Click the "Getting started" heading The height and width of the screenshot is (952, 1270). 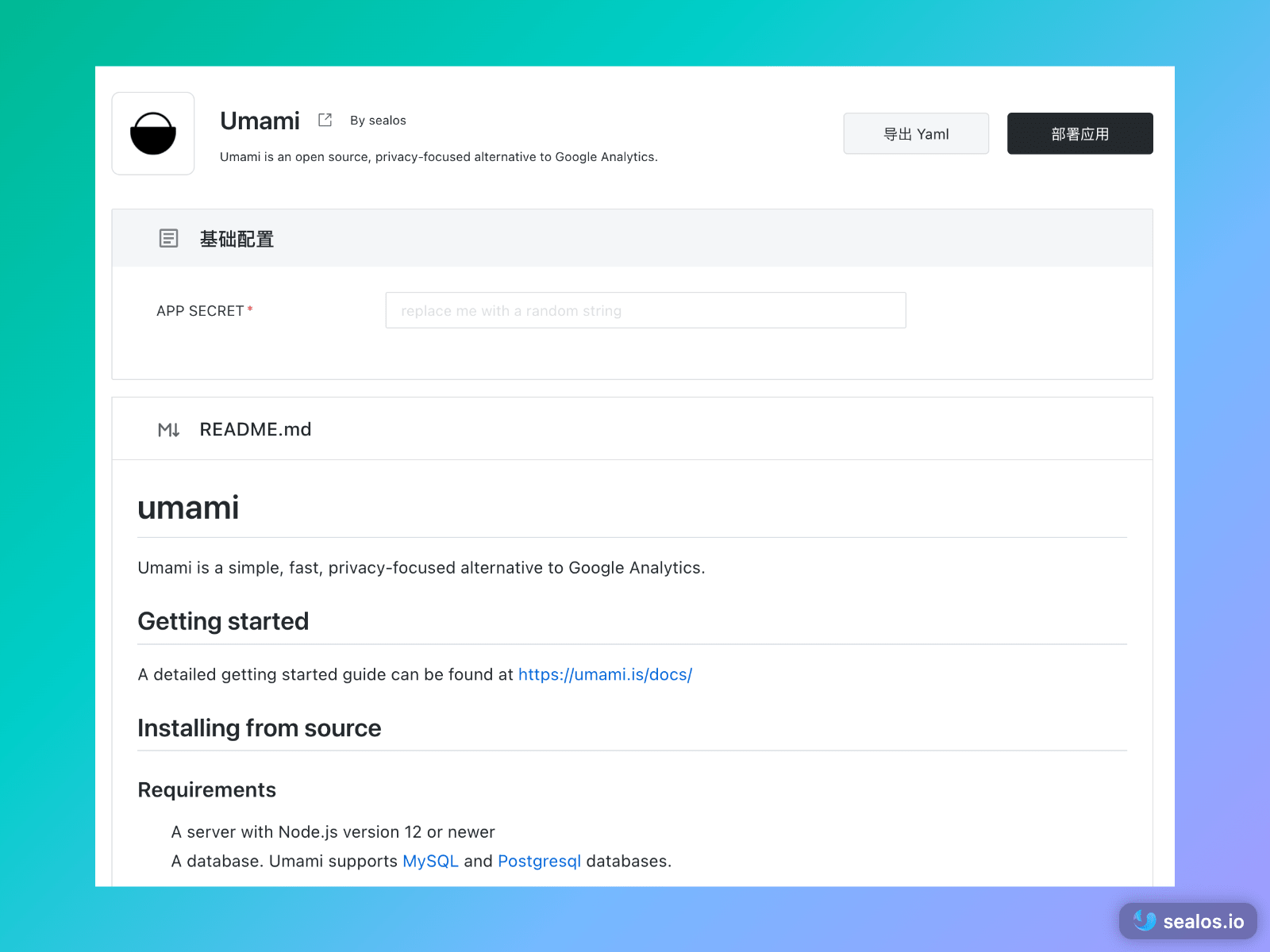click(223, 621)
